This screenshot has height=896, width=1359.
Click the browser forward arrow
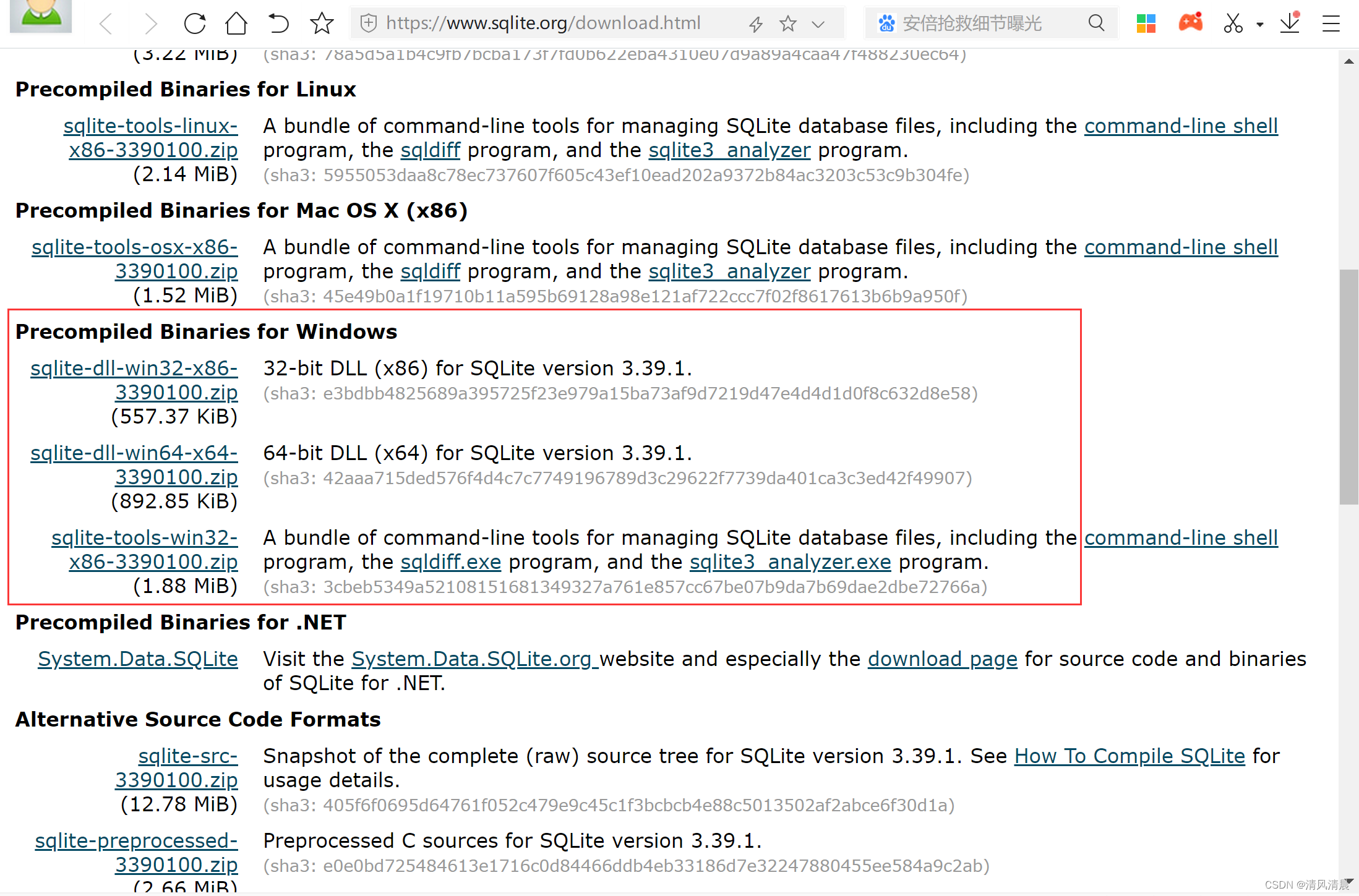coord(150,24)
